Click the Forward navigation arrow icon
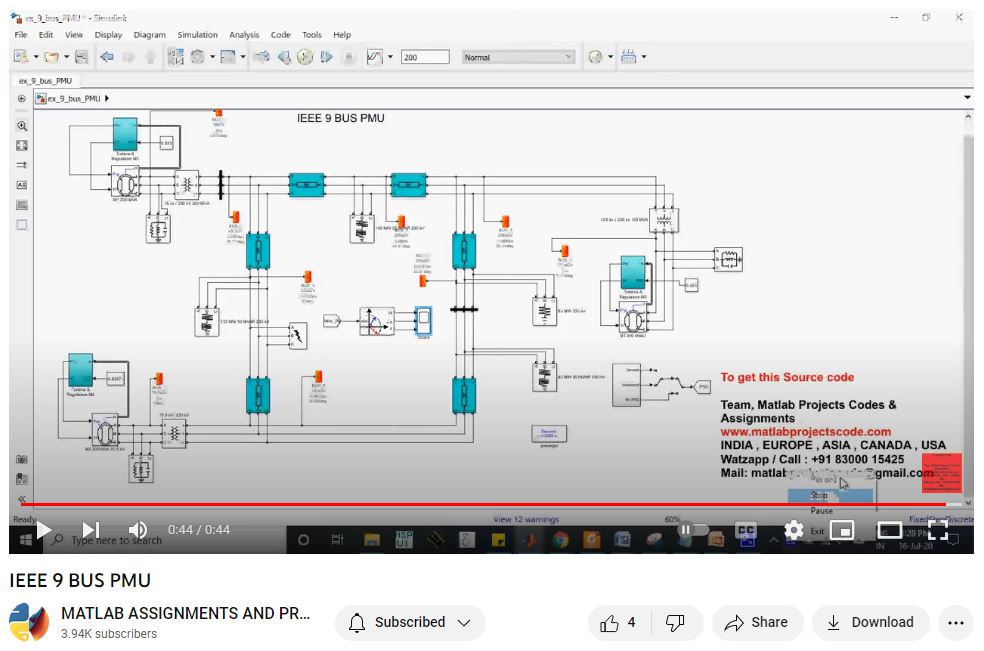The image size is (984, 651). point(129,57)
